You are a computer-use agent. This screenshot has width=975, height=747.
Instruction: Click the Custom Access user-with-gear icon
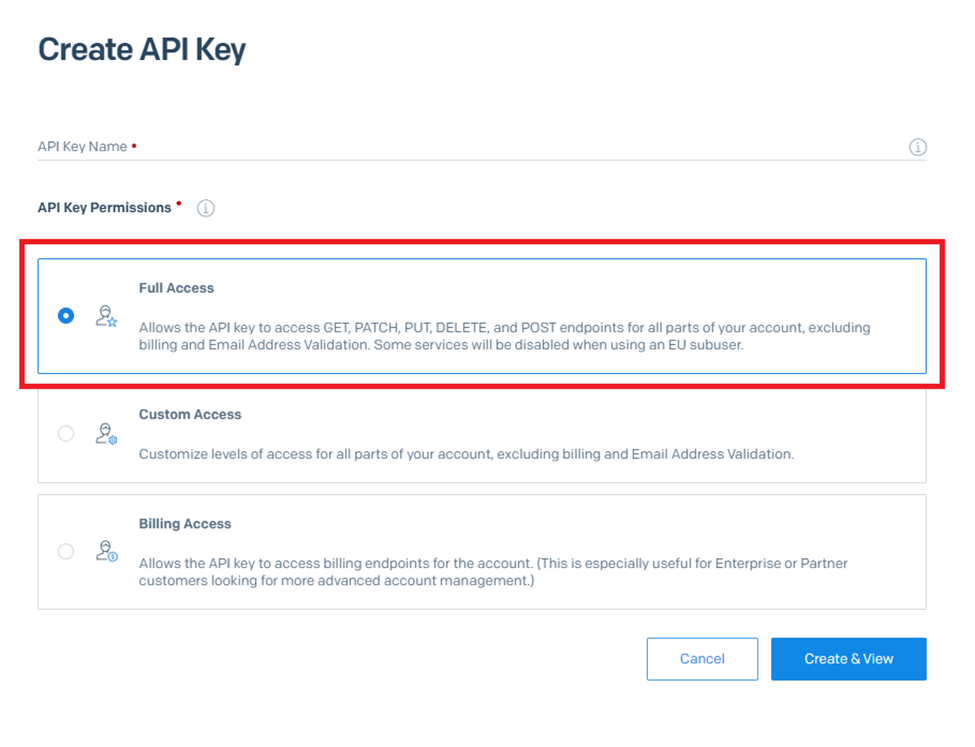pyautogui.click(x=106, y=434)
